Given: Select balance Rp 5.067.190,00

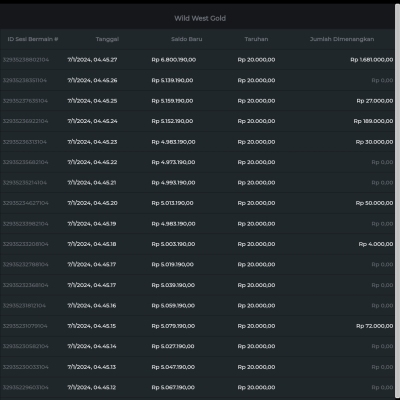Looking at the screenshot, I should click(x=173, y=387).
